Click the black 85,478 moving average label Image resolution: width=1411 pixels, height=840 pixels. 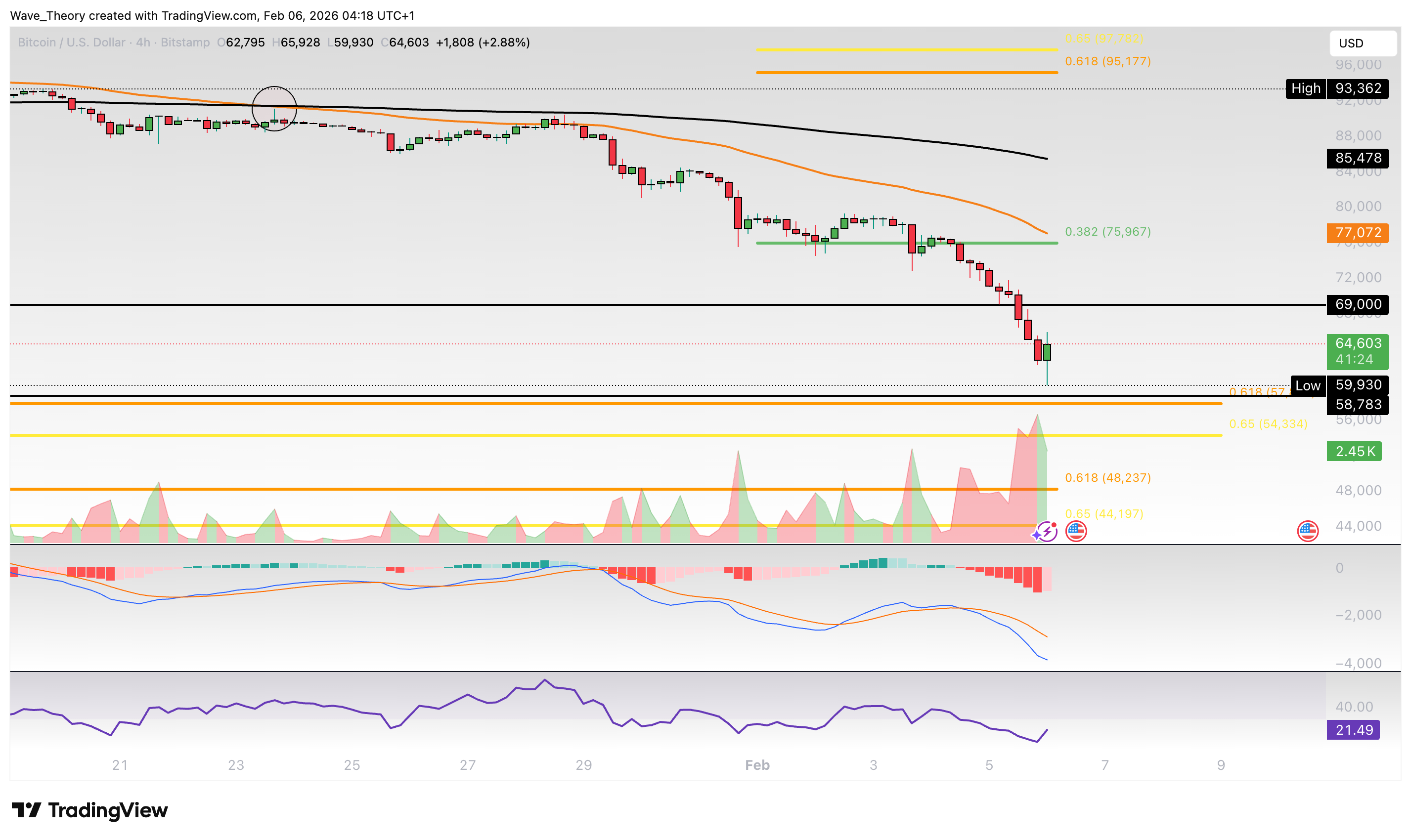pyautogui.click(x=1357, y=158)
